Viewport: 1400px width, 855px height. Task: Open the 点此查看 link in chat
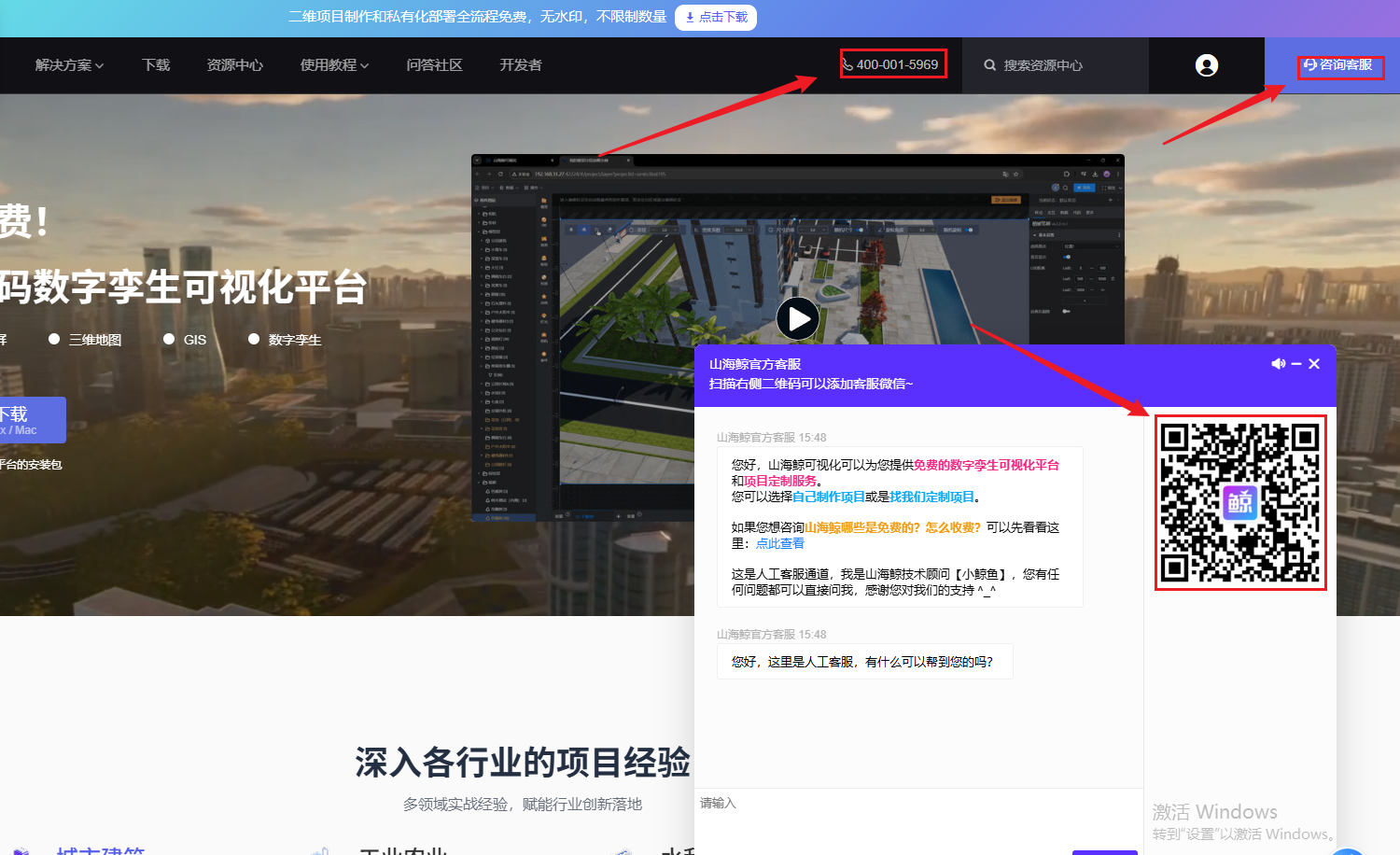coord(779,543)
